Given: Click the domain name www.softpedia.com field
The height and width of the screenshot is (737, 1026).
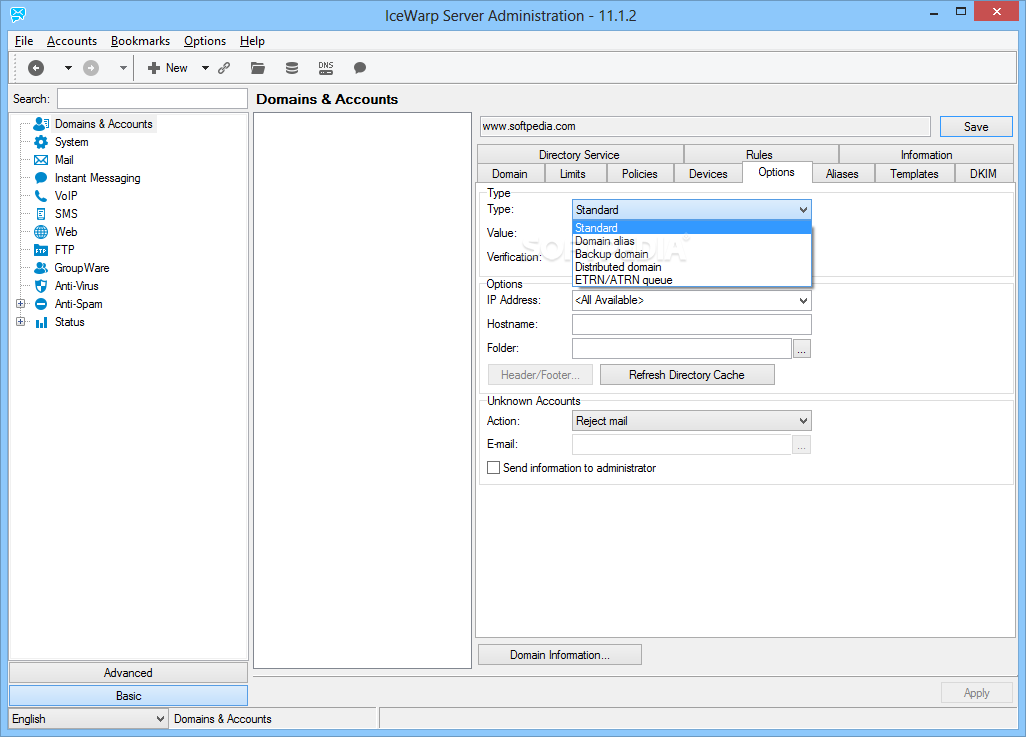Looking at the screenshot, I should [x=705, y=126].
